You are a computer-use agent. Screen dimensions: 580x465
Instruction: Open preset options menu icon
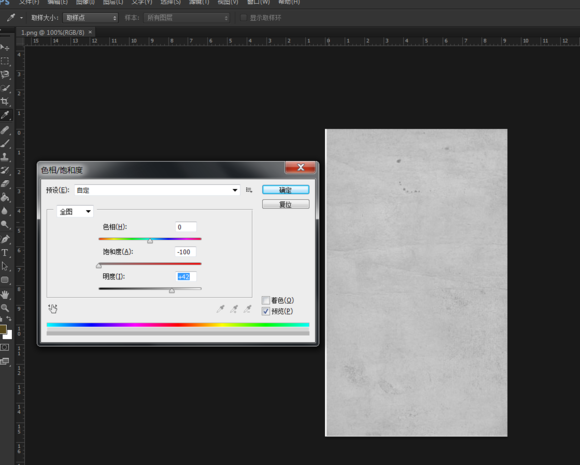click(249, 190)
